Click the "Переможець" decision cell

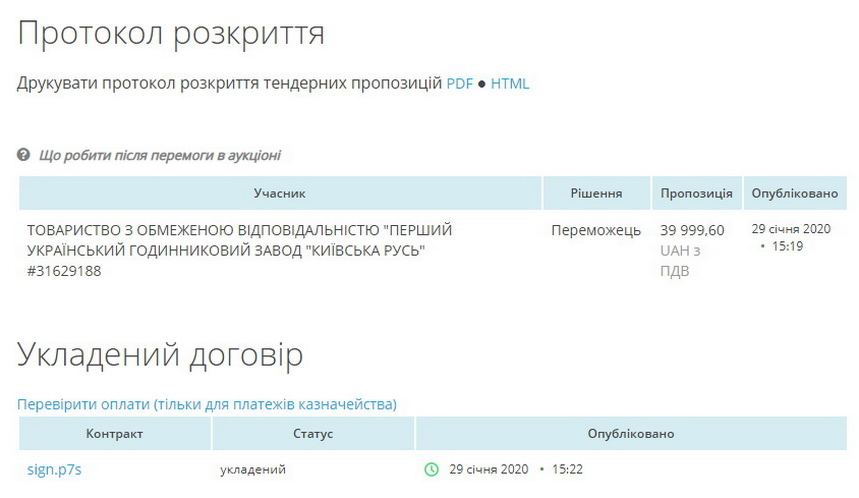(x=596, y=231)
